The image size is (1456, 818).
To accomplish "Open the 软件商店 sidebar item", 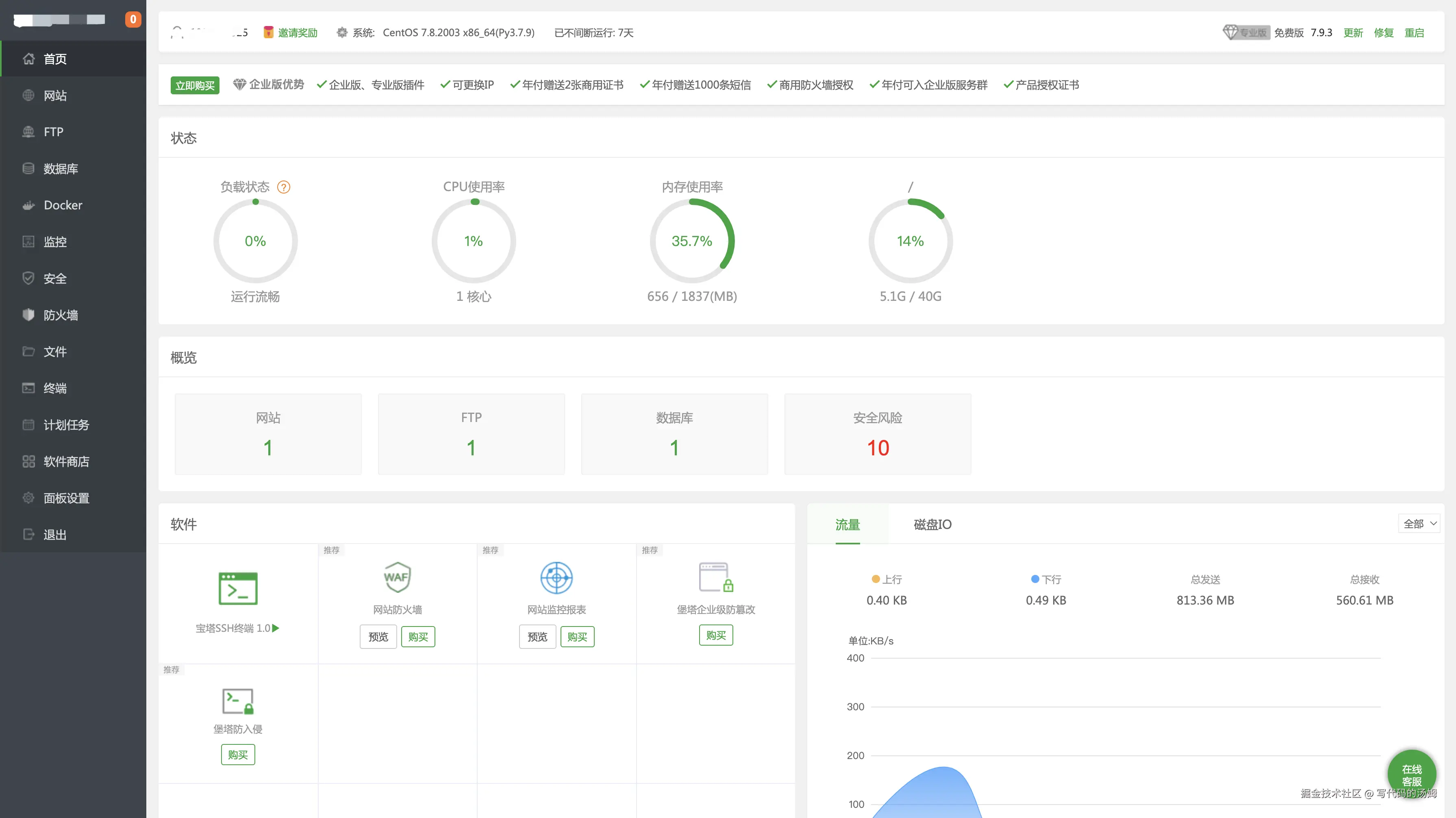I will click(x=66, y=461).
